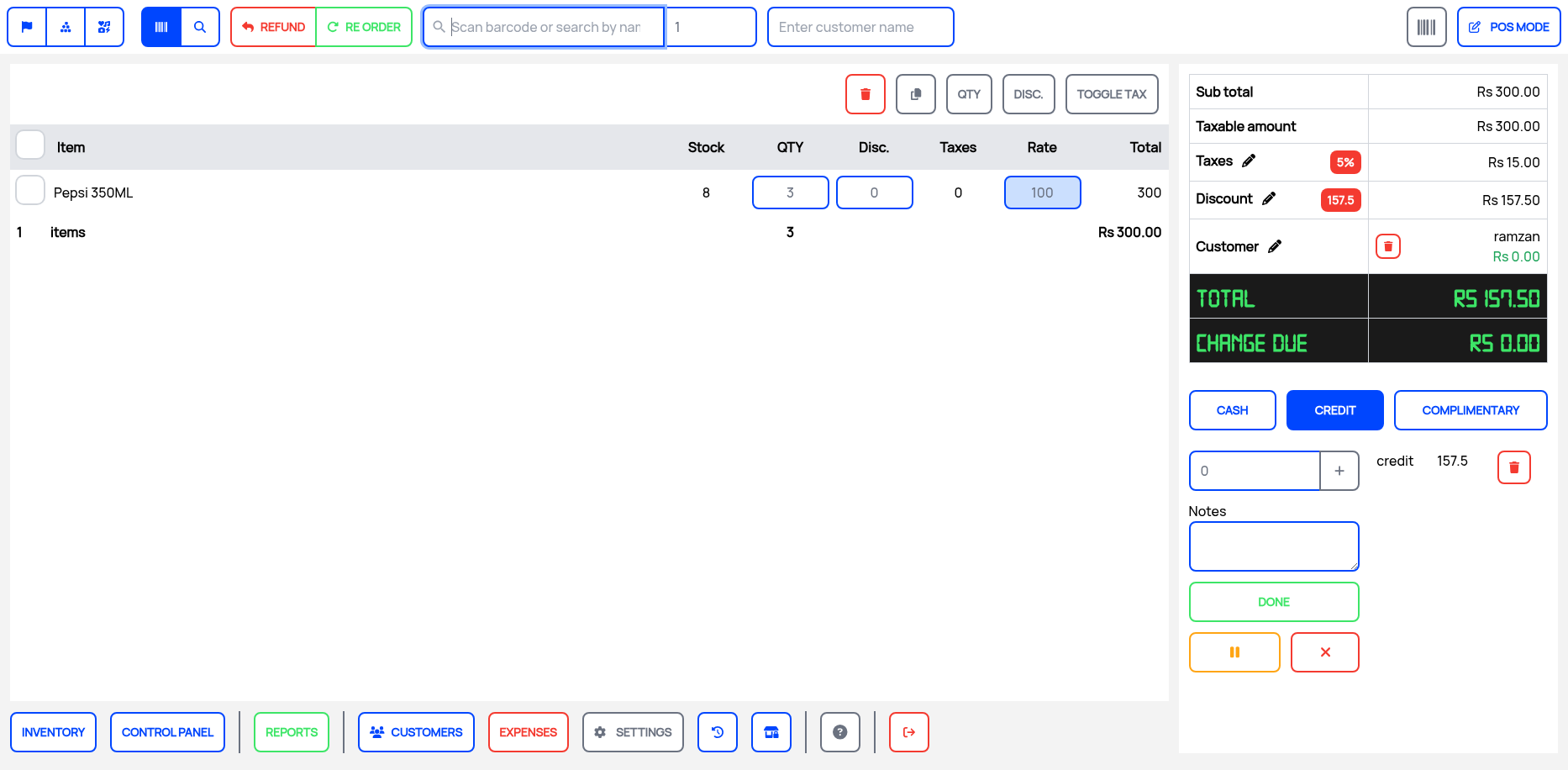Open CUSTOMERS
Viewport: 1568px width, 770px height.
[416, 732]
